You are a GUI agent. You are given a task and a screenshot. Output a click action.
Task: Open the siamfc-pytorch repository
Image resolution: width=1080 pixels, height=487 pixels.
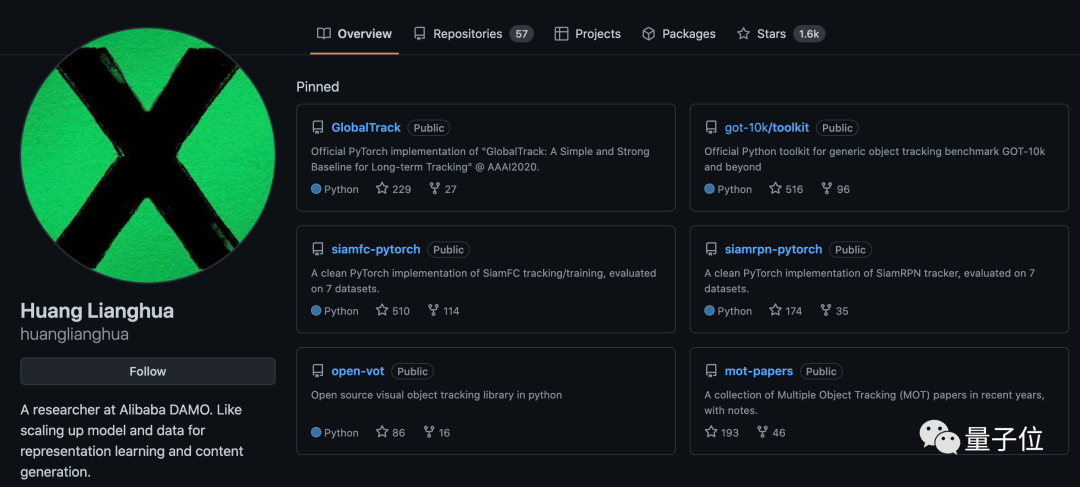tap(376, 249)
